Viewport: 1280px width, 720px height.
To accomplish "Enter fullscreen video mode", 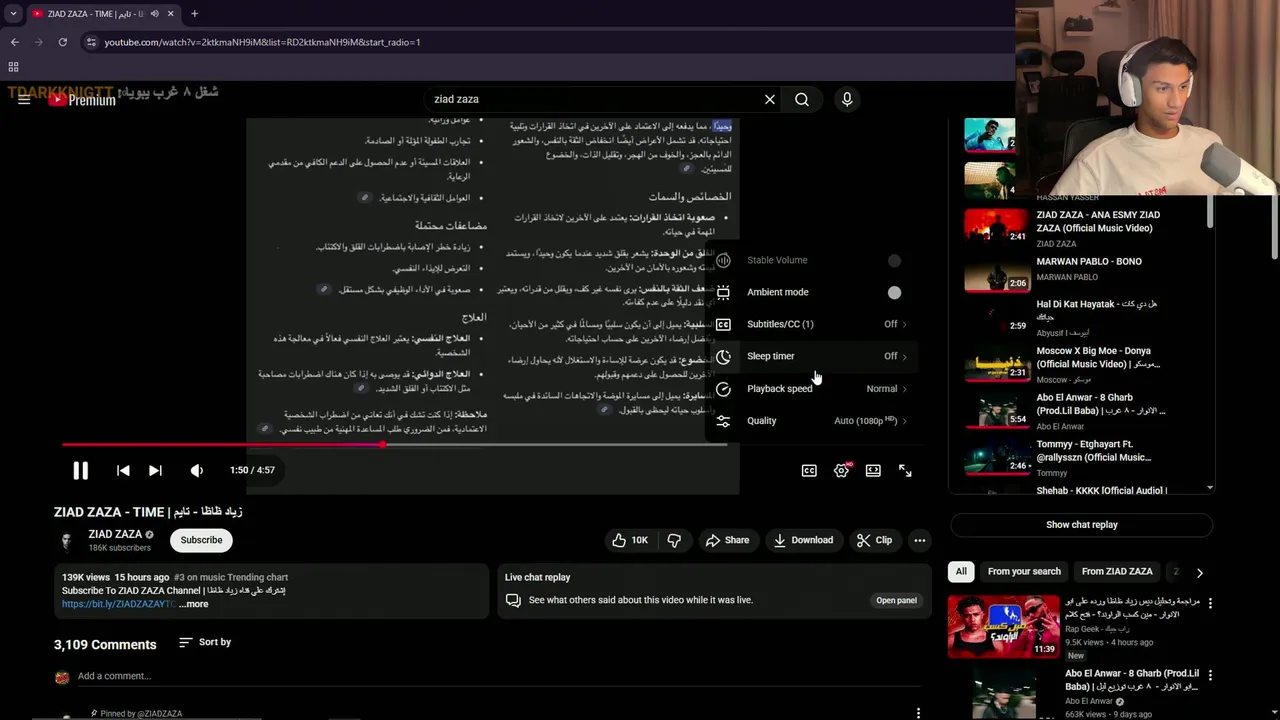I will (x=905, y=470).
